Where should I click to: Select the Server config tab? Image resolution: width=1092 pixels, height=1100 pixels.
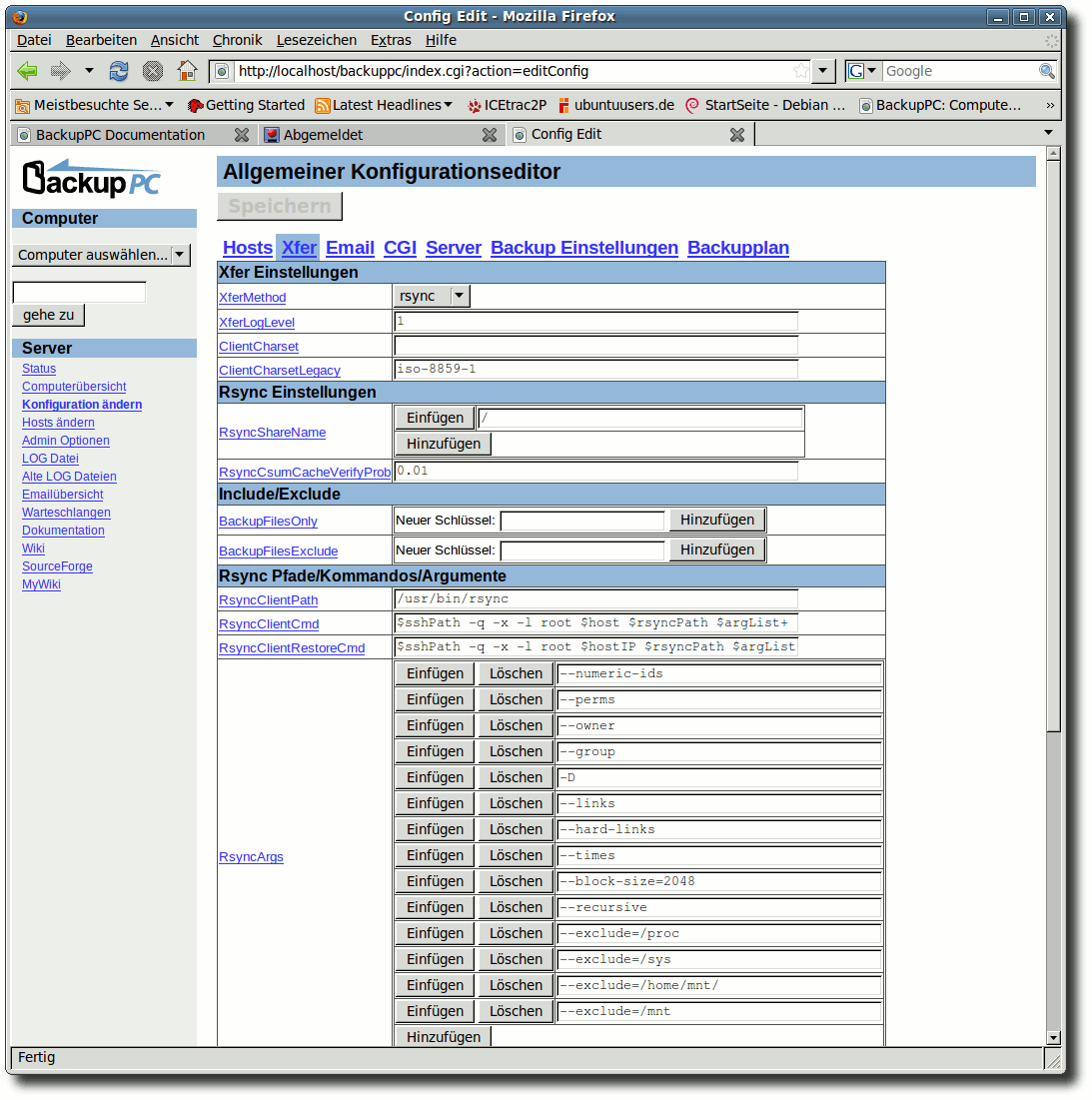click(453, 248)
